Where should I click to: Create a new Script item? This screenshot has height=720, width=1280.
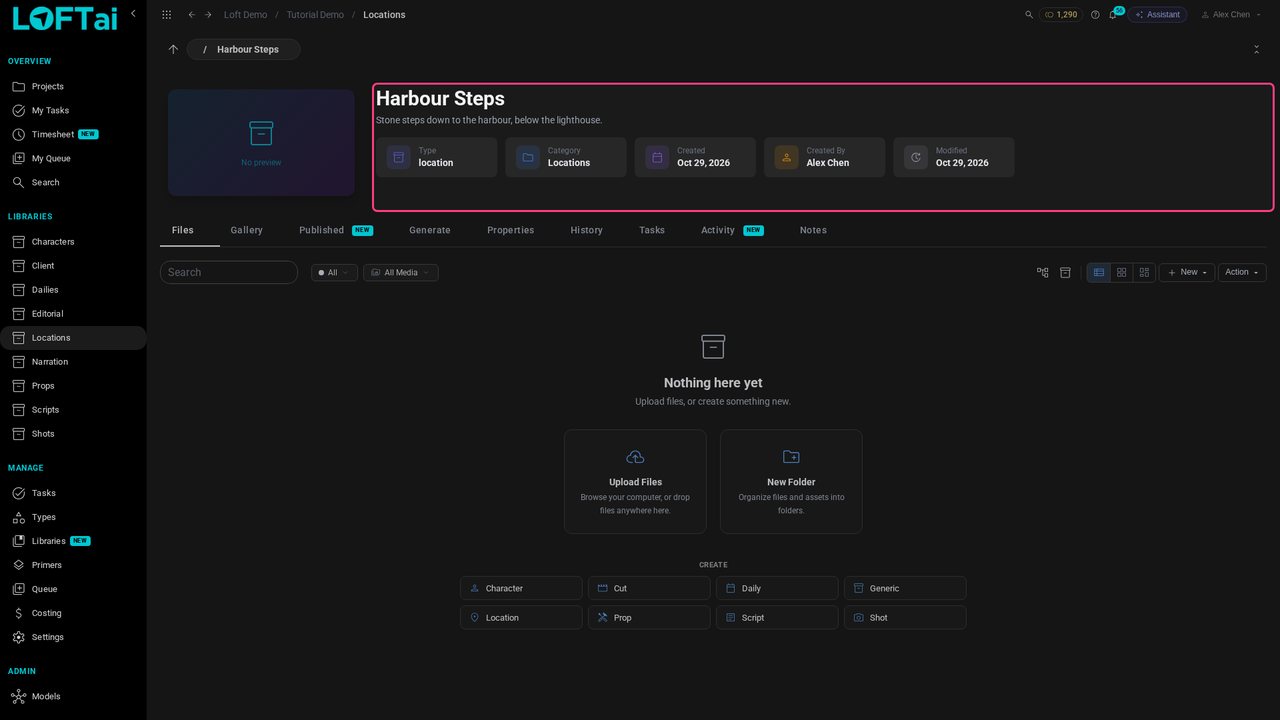tap(777, 617)
